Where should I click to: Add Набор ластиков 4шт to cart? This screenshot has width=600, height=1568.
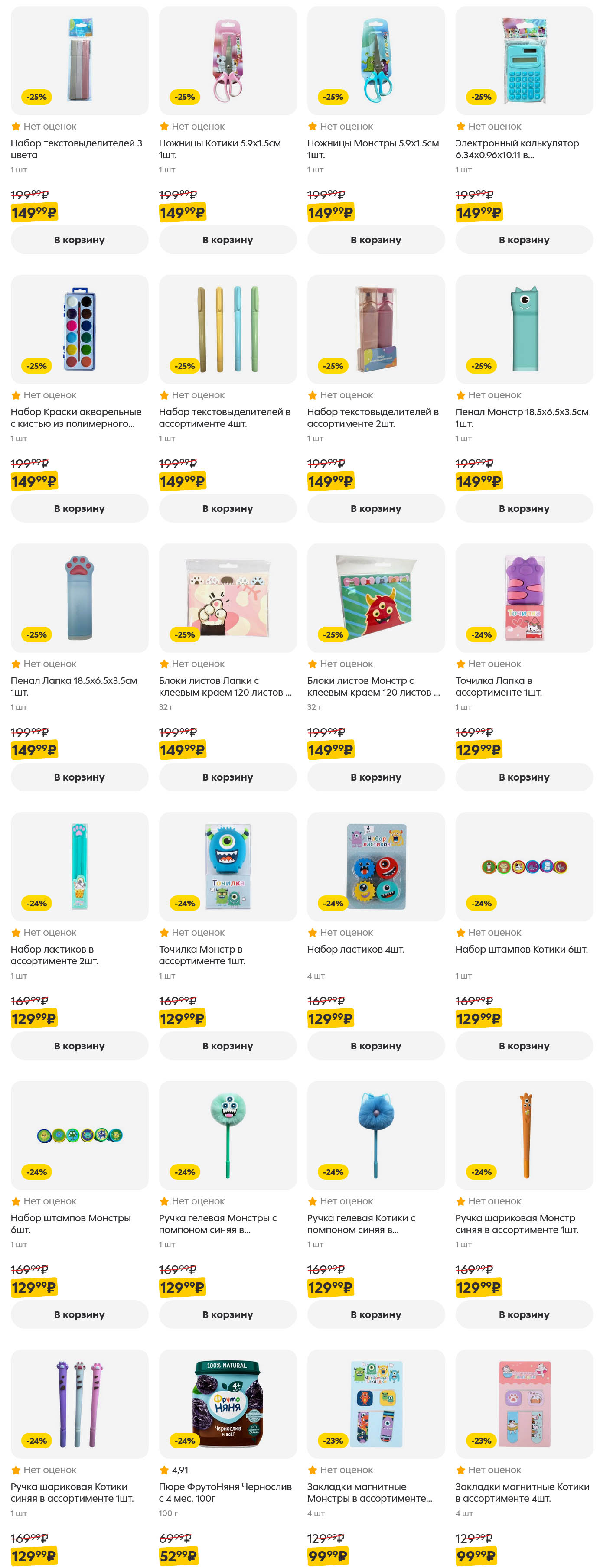(376, 1046)
